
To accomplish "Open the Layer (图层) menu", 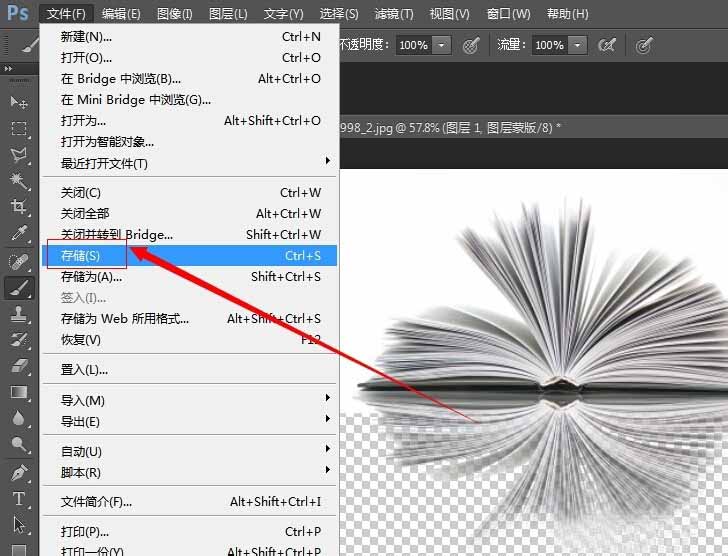I will pos(228,13).
